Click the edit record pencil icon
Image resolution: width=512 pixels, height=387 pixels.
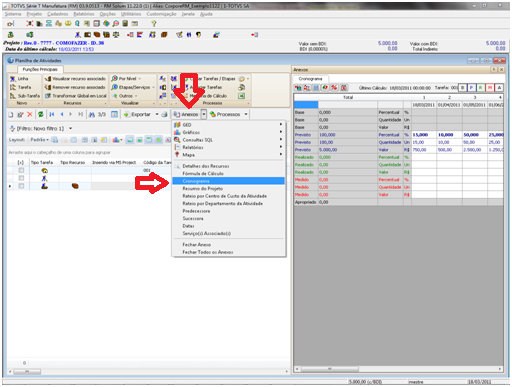(20, 114)
